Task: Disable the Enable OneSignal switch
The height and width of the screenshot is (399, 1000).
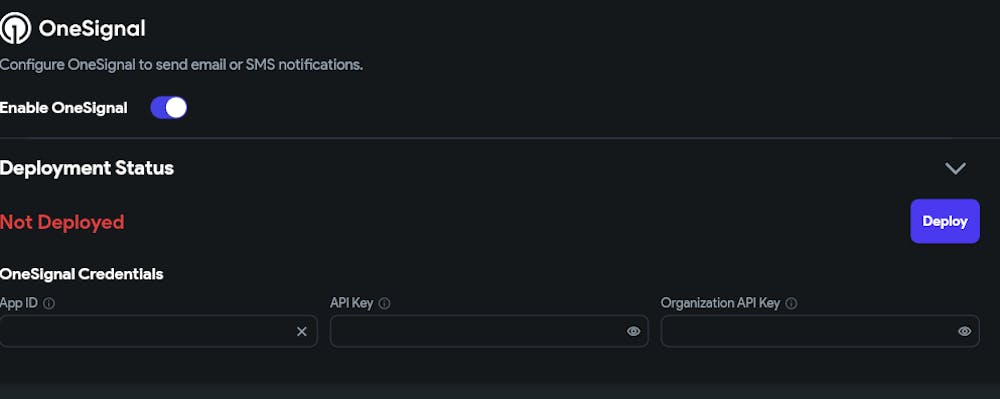Action: [168, 108]
